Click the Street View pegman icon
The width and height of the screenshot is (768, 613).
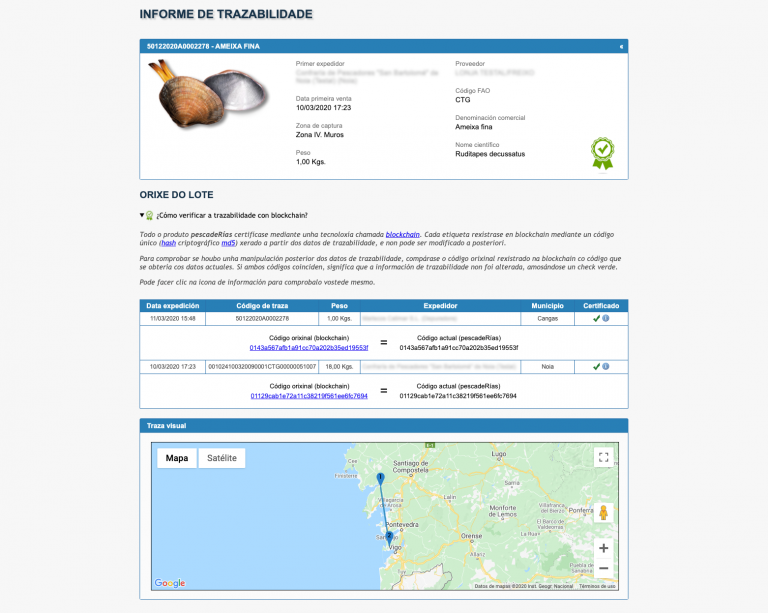tap(603, 513)
